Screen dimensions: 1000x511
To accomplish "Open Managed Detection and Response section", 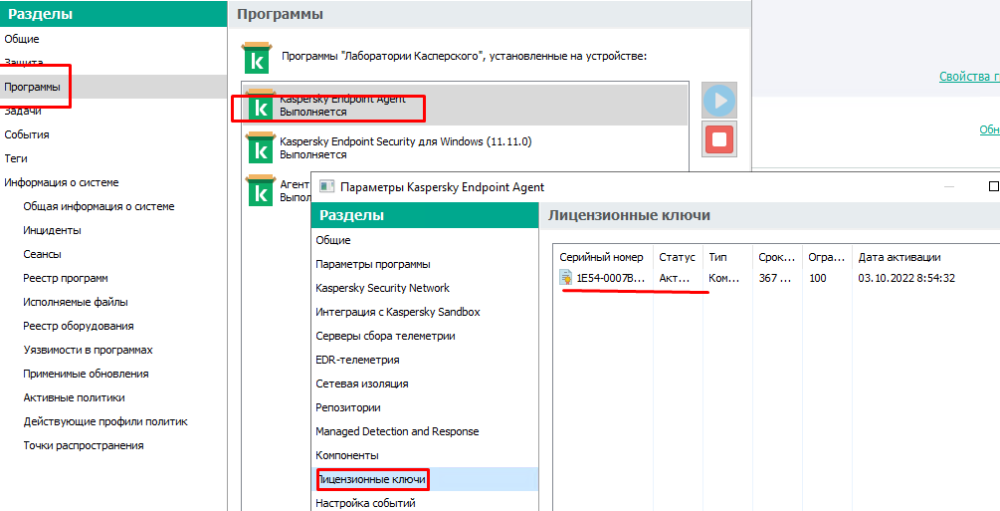I will point(397,431).
